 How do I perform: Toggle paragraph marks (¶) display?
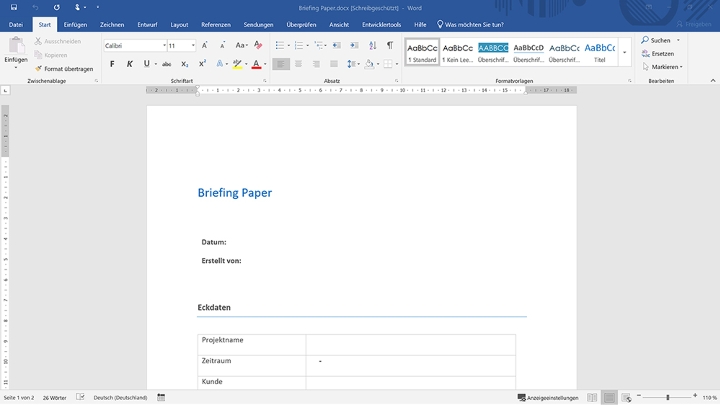click(x=390, y=45)
